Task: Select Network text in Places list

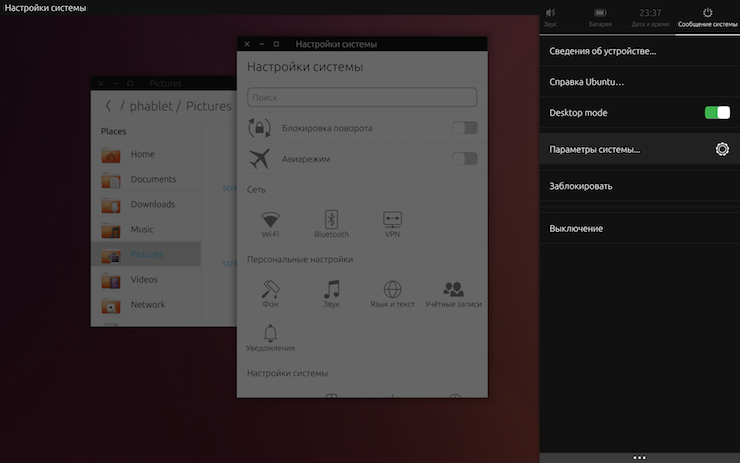Action: tap(148, 304)
